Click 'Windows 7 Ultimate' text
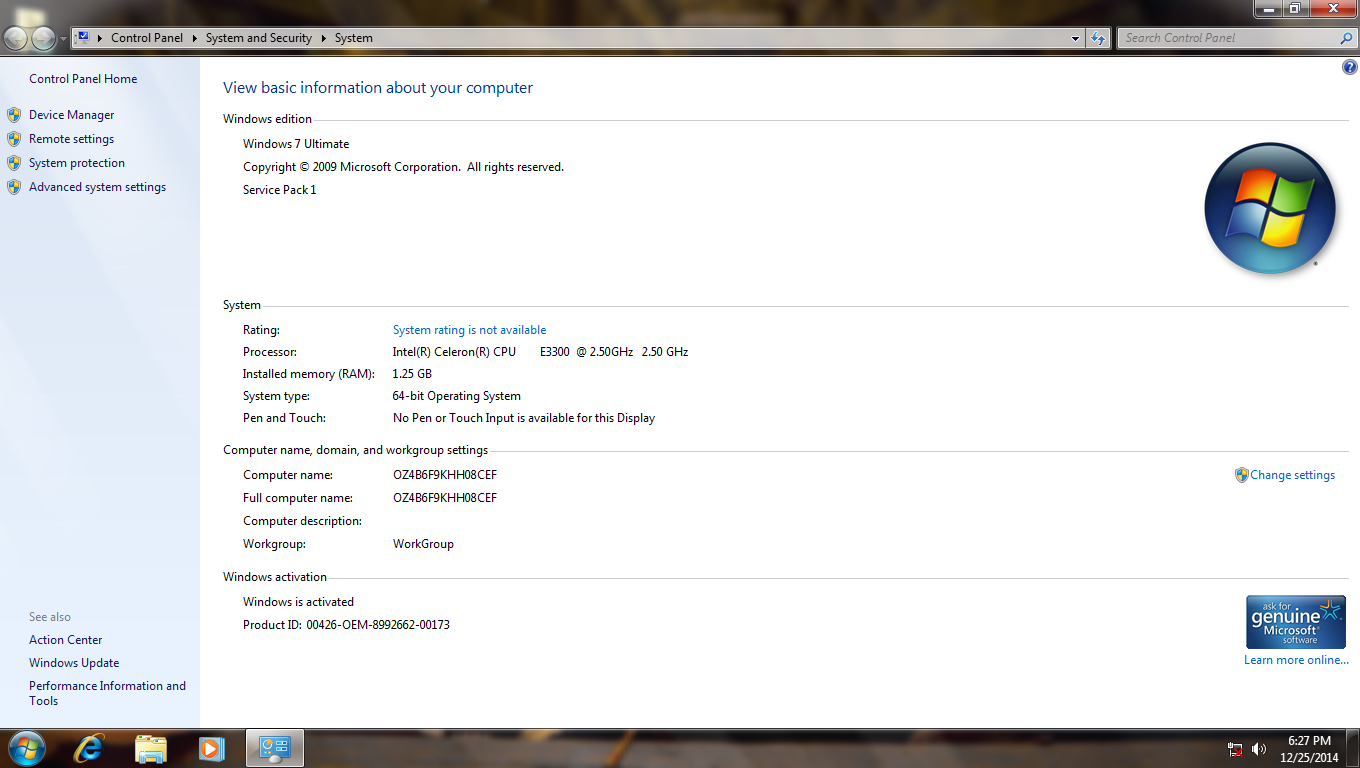 pyautogui.click(x=296, y=144)
